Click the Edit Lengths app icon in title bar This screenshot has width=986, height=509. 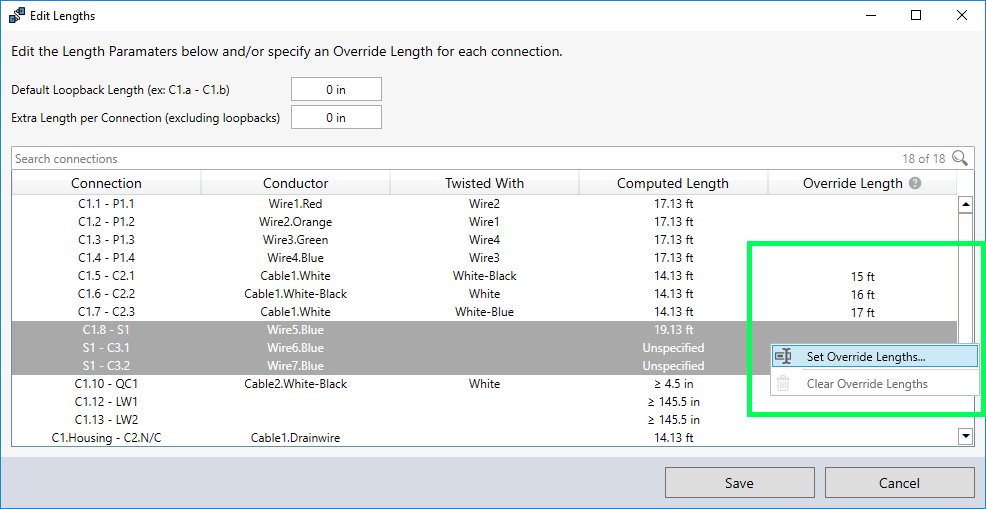click(x=16, y=16)
